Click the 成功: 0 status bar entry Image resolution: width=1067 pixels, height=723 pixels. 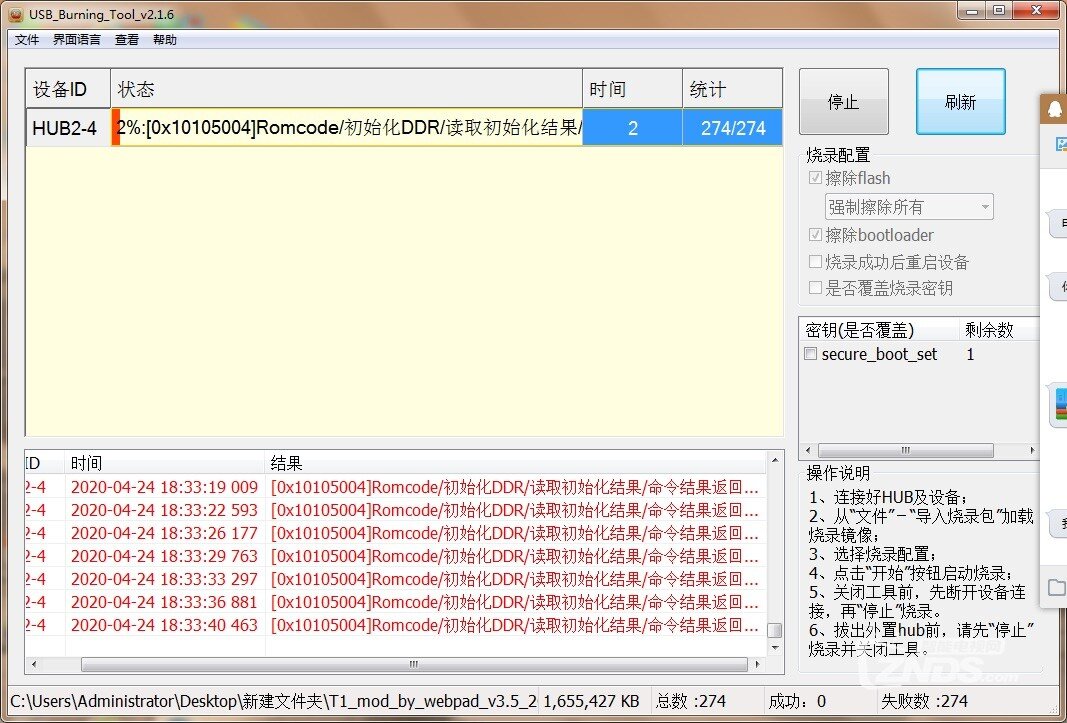(797, 701)
